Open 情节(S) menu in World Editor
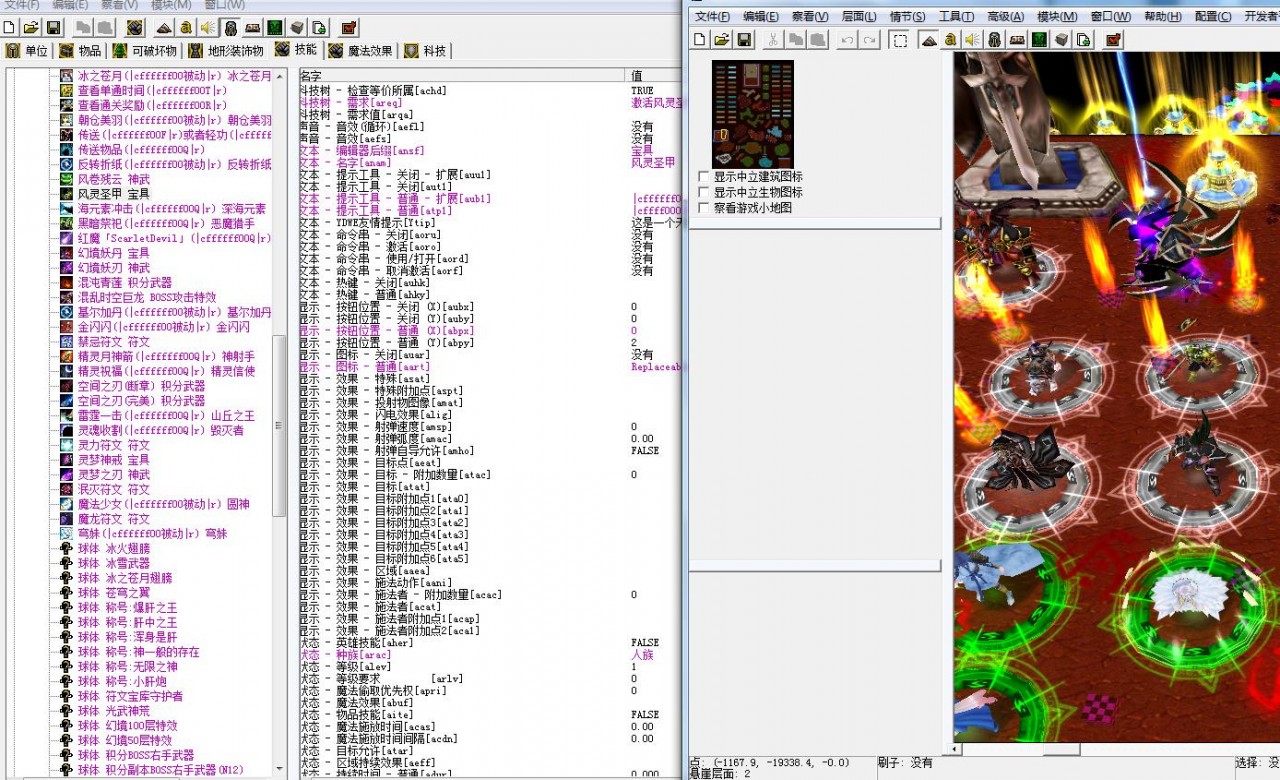Viewport: 1280px width, 780px height. pos(907,17)
